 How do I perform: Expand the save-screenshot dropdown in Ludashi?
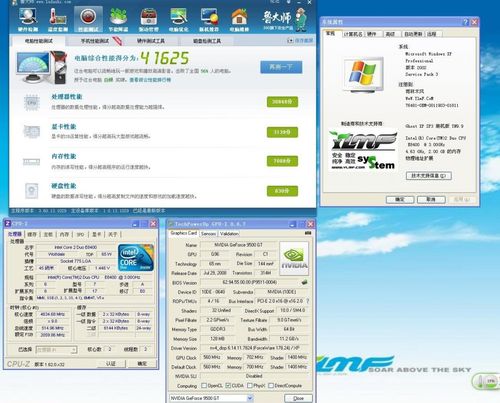click(290, 40)
